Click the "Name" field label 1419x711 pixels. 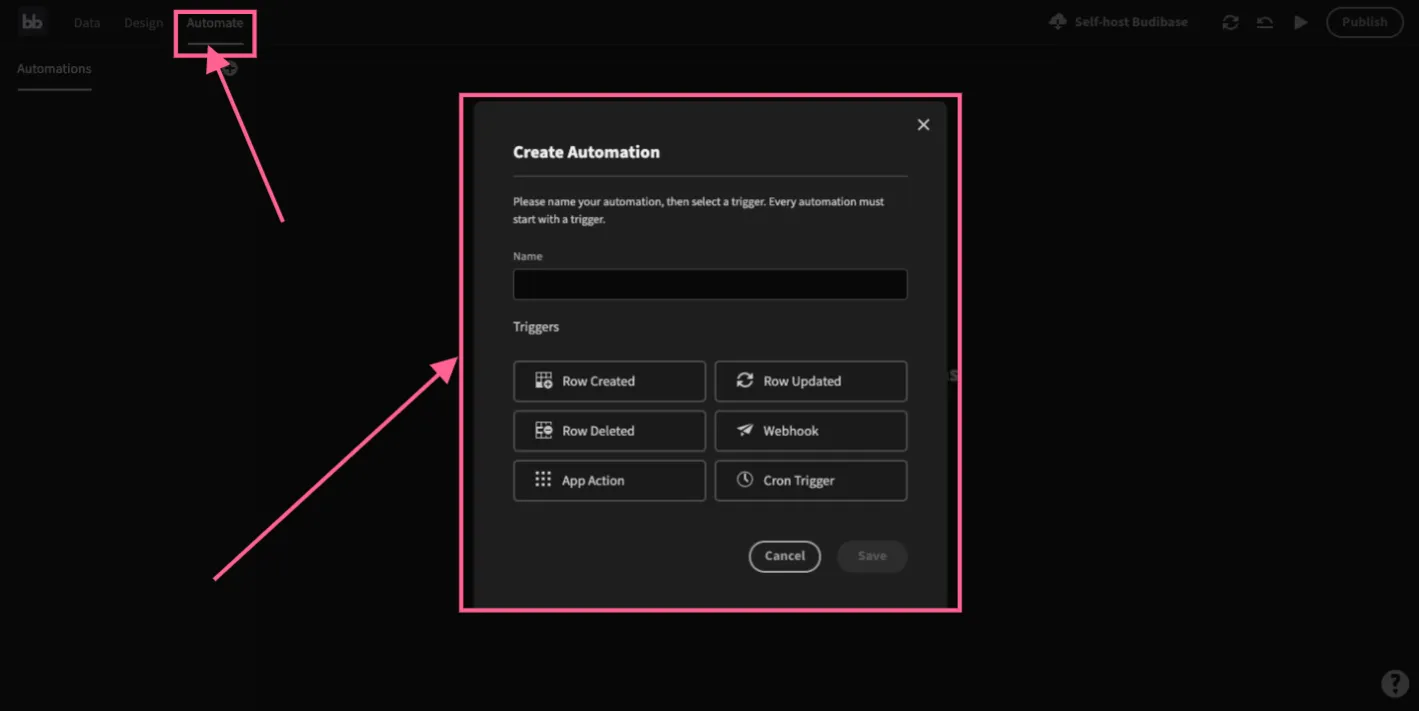click(x=528, y=256)
